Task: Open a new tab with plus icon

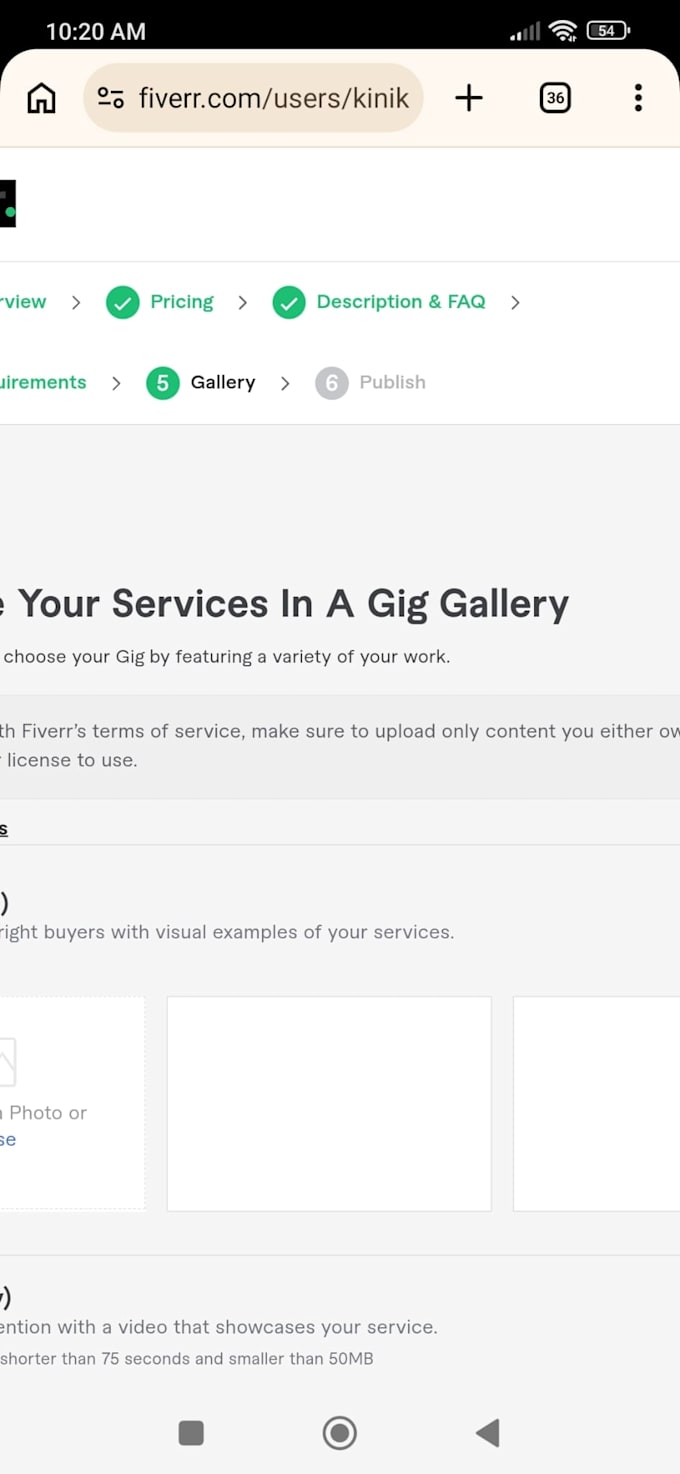Action: (468, 98)
